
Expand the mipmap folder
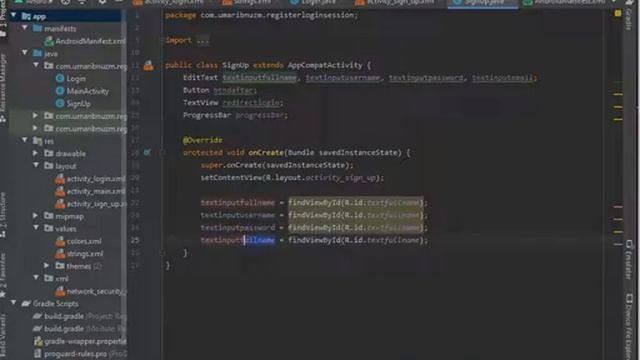pyautogui.click(x=36, y=216)
